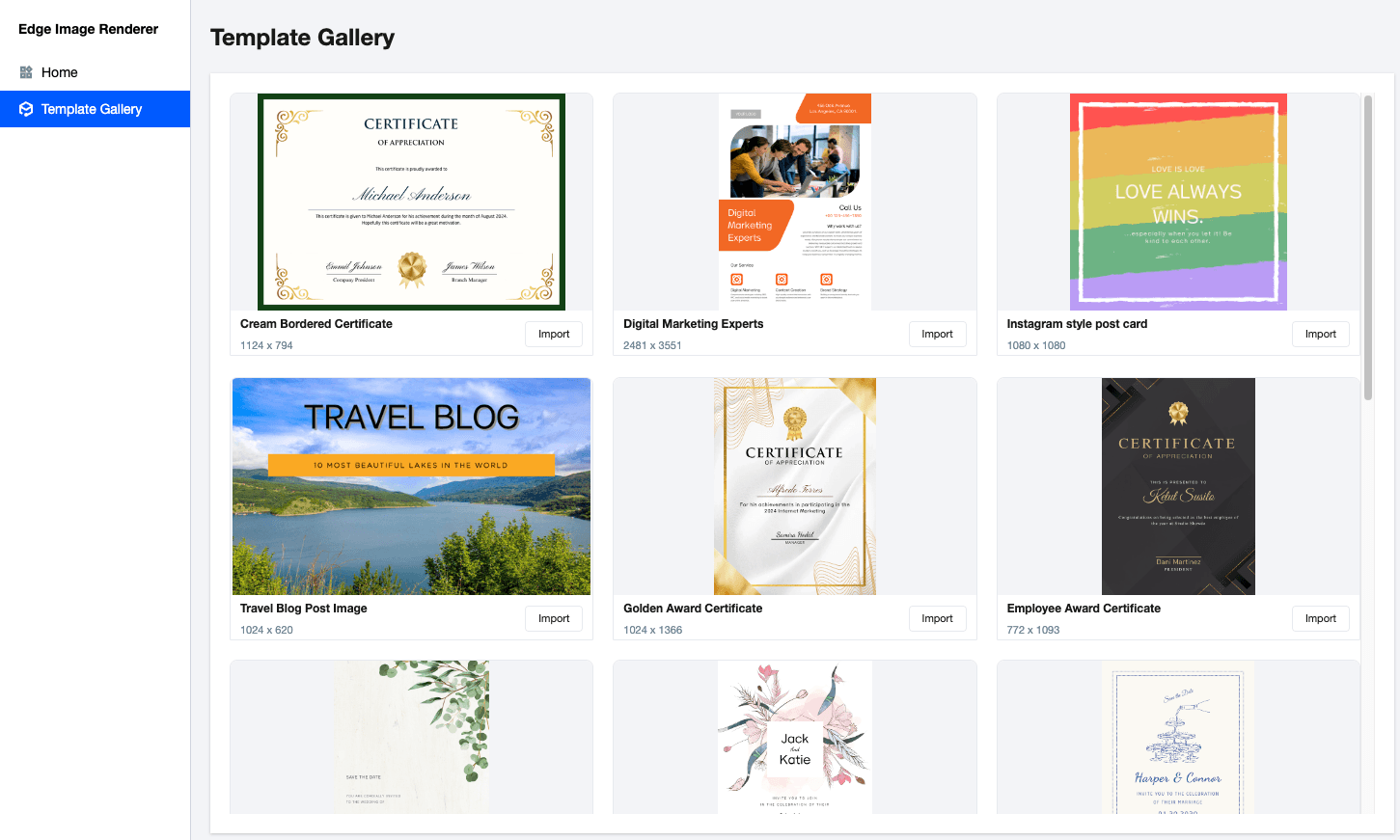Click the Template Gallery cube icon

pos(26,109)
